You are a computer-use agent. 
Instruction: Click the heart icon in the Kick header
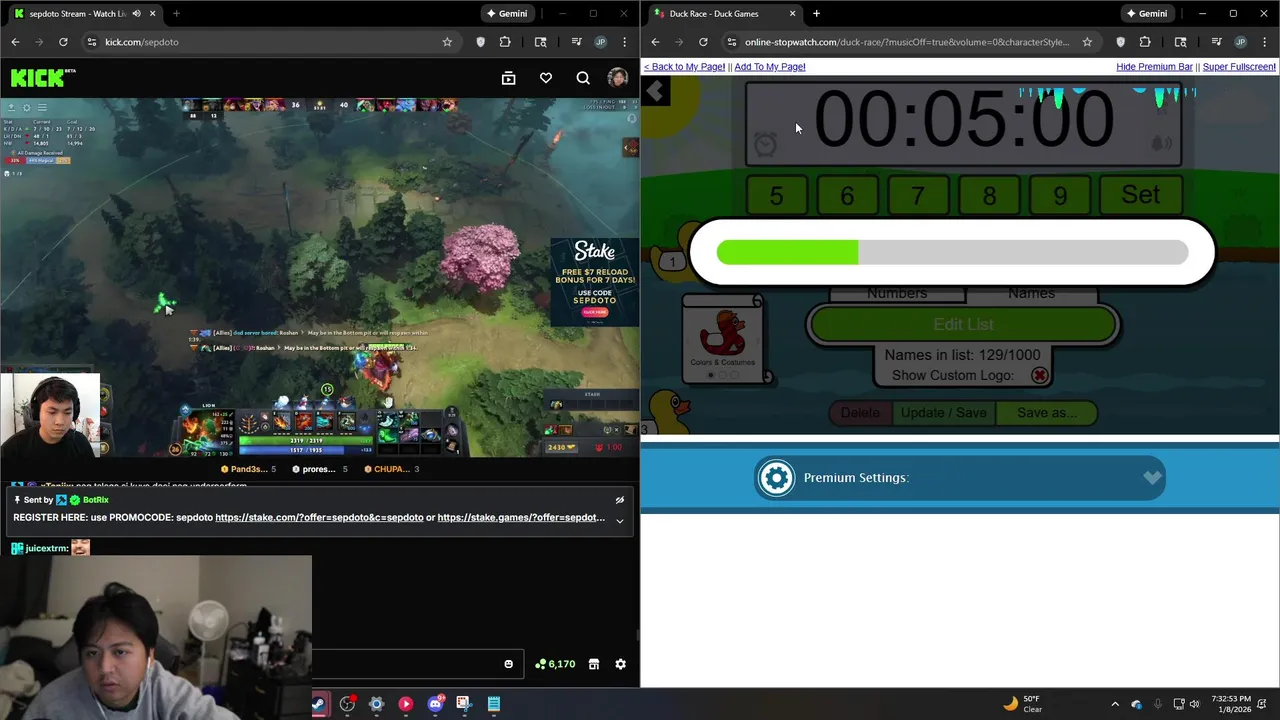point(545,78)
